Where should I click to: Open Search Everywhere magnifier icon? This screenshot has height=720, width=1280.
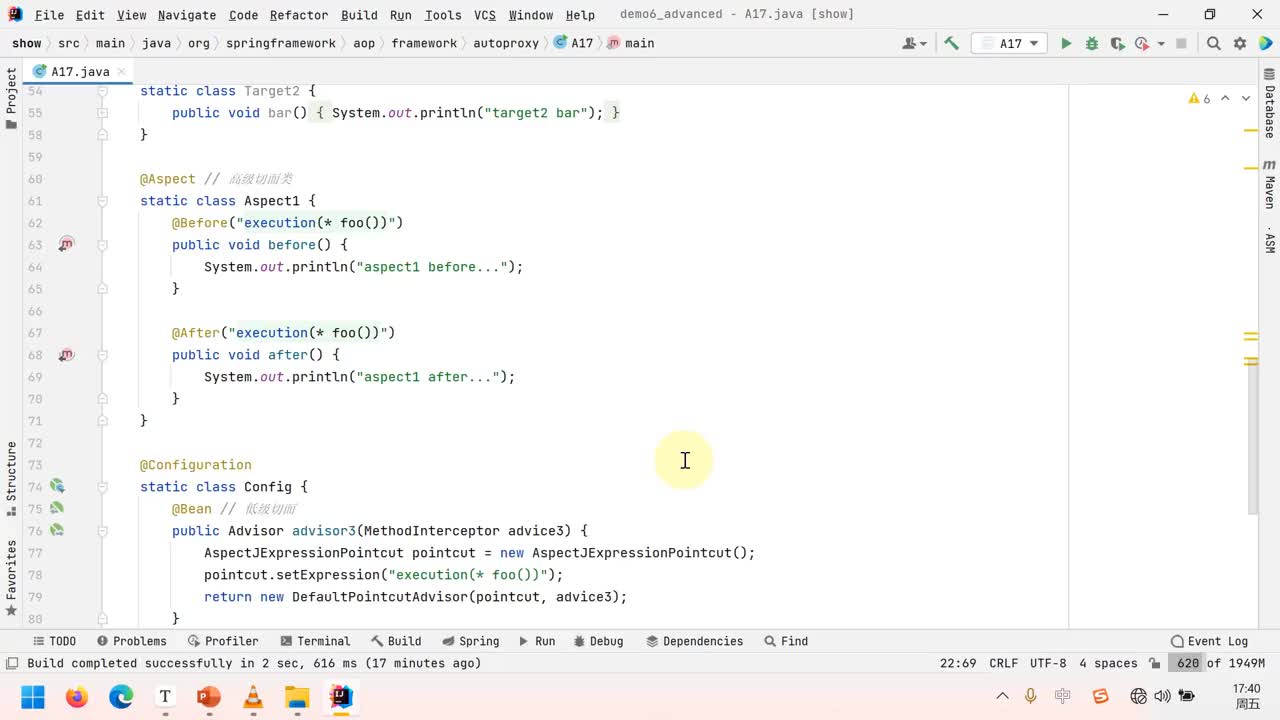1213,43
